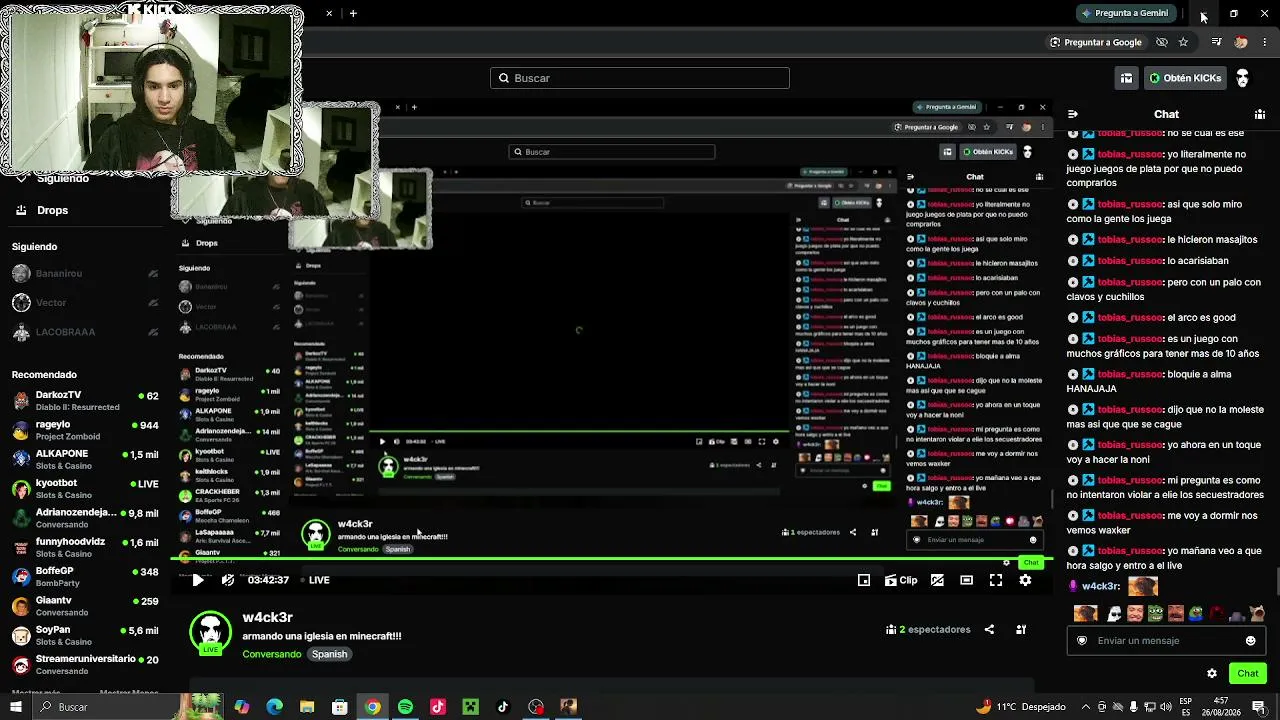Send message with the green Chat button

pos(1247,674)
